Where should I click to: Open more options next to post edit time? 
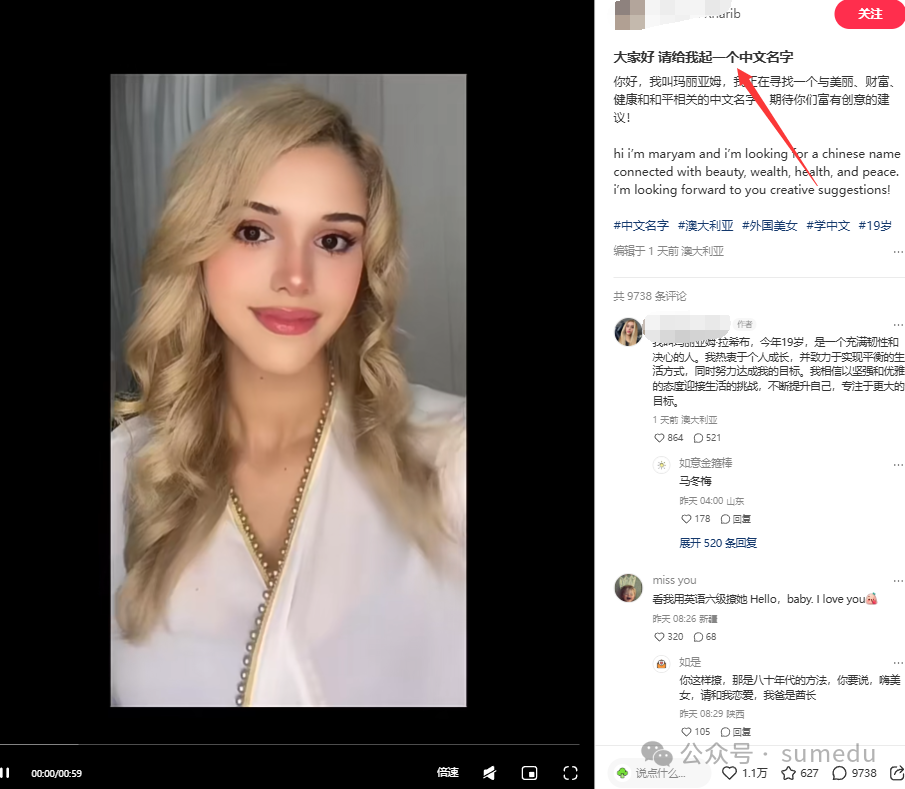[x=898, y=252]
